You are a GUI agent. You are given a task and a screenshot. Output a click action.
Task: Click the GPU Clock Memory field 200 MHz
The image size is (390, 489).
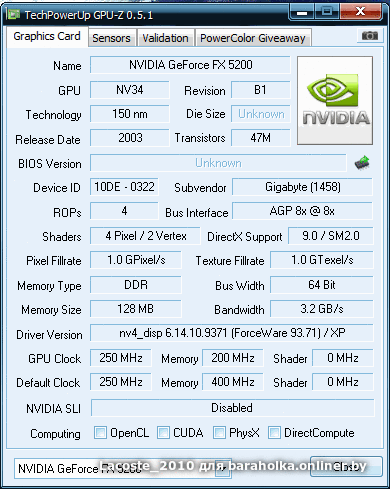point(233,358)
